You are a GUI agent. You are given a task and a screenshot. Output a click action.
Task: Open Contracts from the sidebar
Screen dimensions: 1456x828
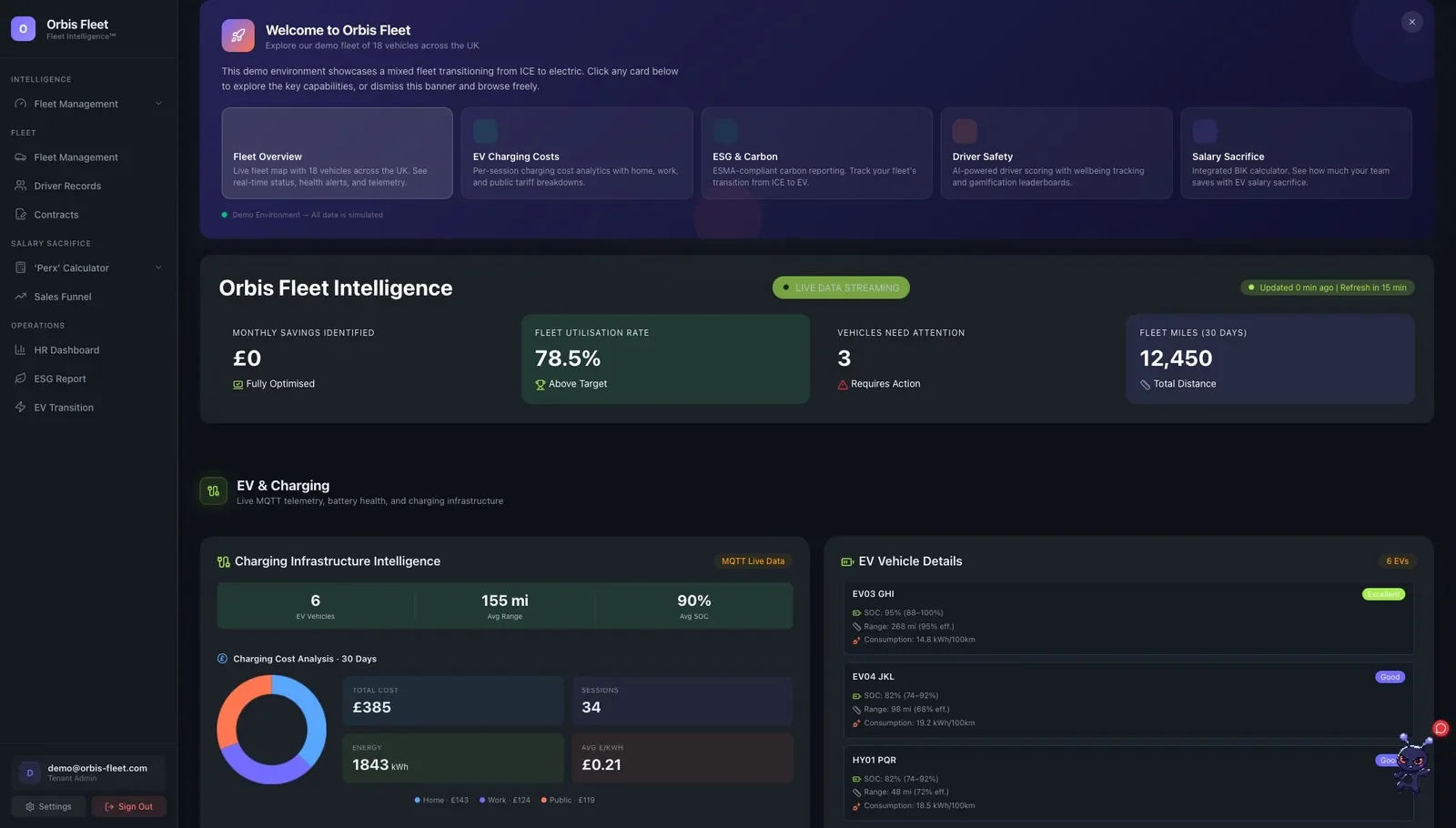pos(56,214)
